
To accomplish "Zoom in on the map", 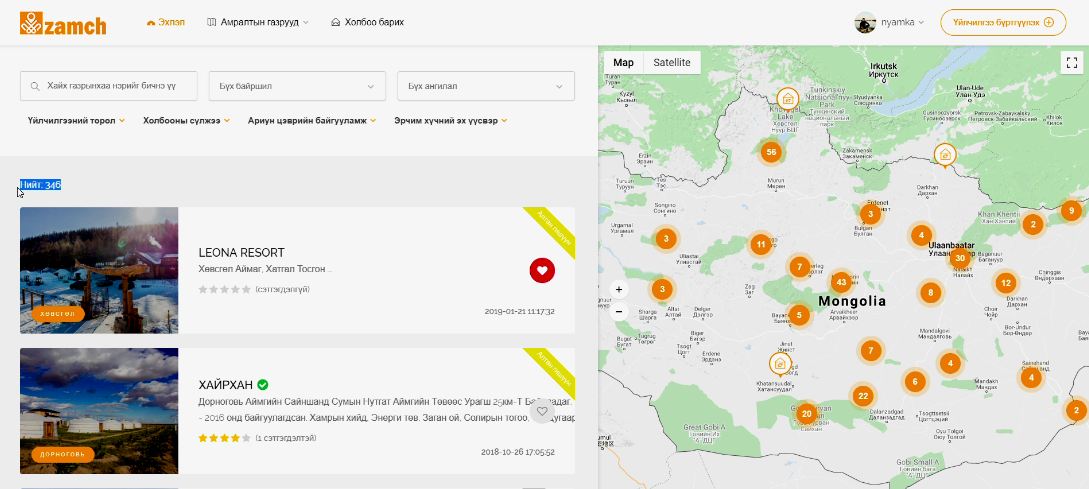I will pos(619,289).
